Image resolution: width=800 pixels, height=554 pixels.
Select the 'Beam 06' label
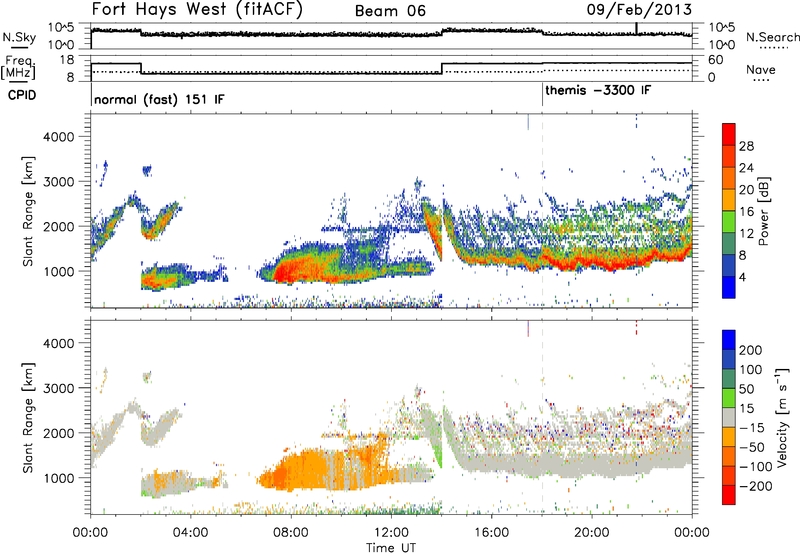390,11
